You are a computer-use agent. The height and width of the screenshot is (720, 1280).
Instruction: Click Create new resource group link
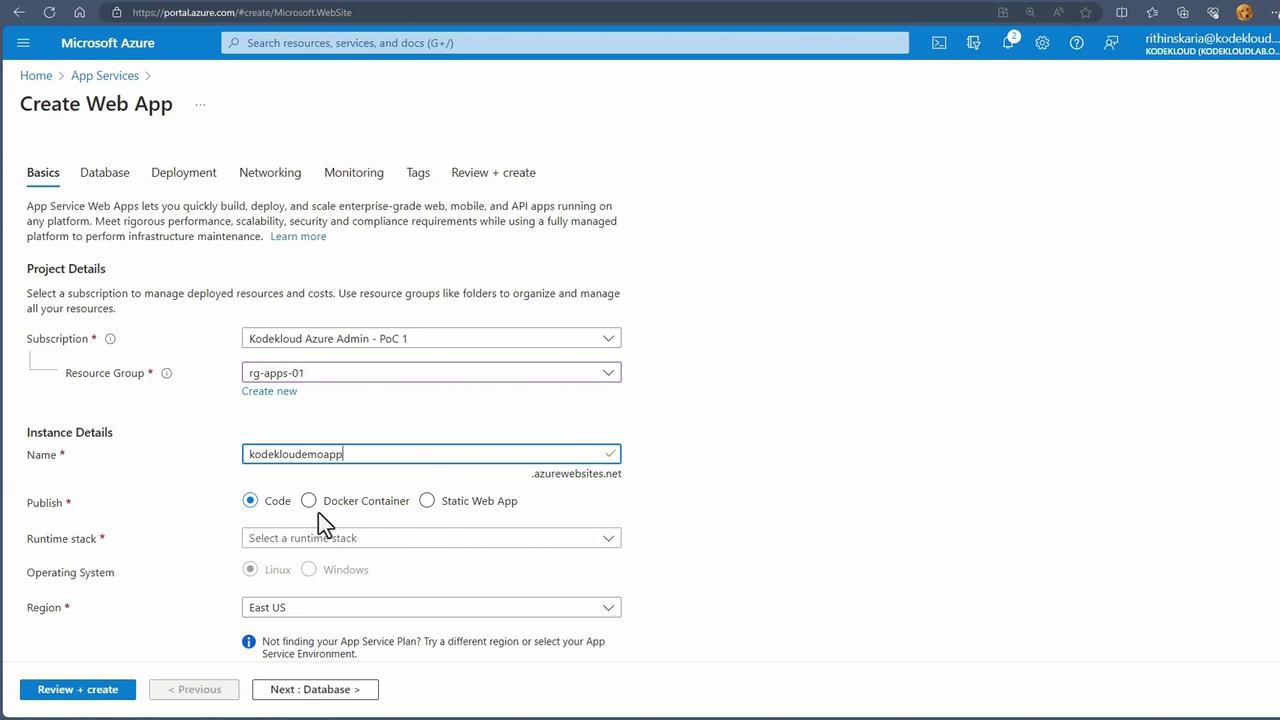(269, 391)
